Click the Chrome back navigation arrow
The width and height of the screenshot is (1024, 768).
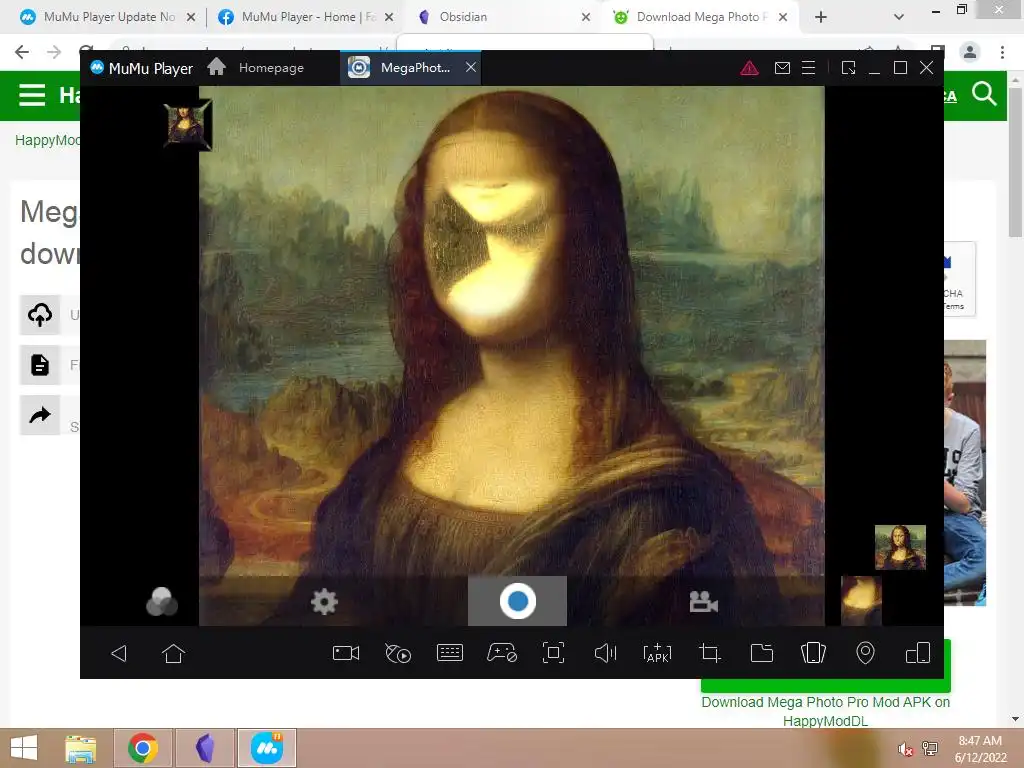pos(22,52)
